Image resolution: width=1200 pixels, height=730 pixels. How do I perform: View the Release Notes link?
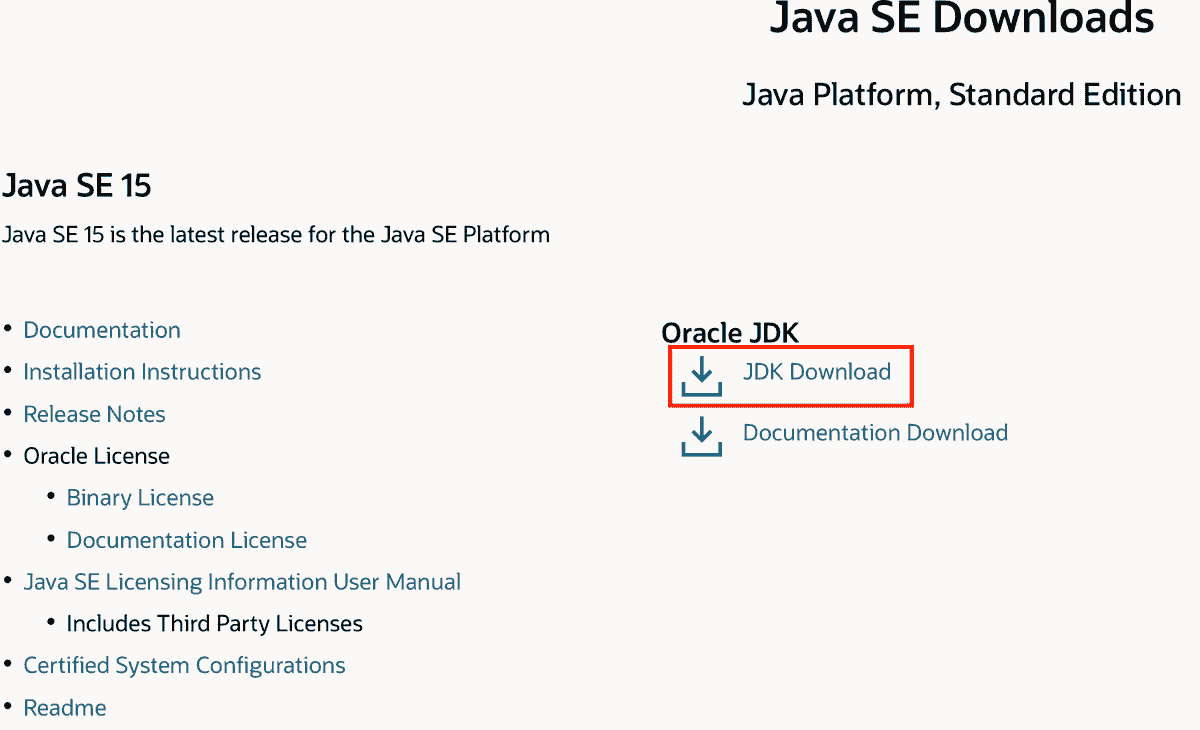[x=94, y=414]
